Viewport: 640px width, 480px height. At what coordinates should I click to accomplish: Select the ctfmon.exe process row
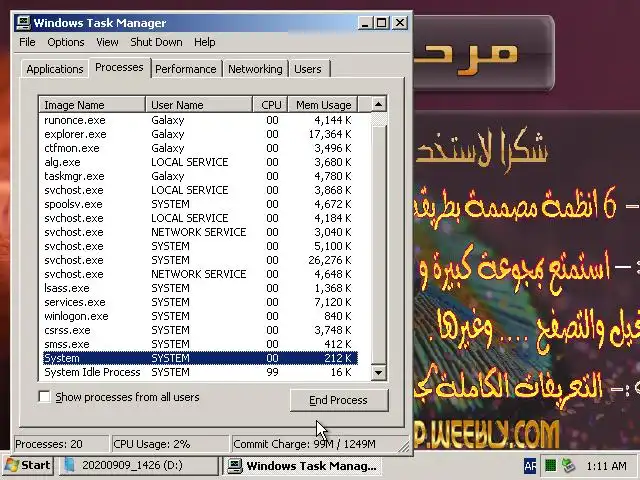[200, 148]
